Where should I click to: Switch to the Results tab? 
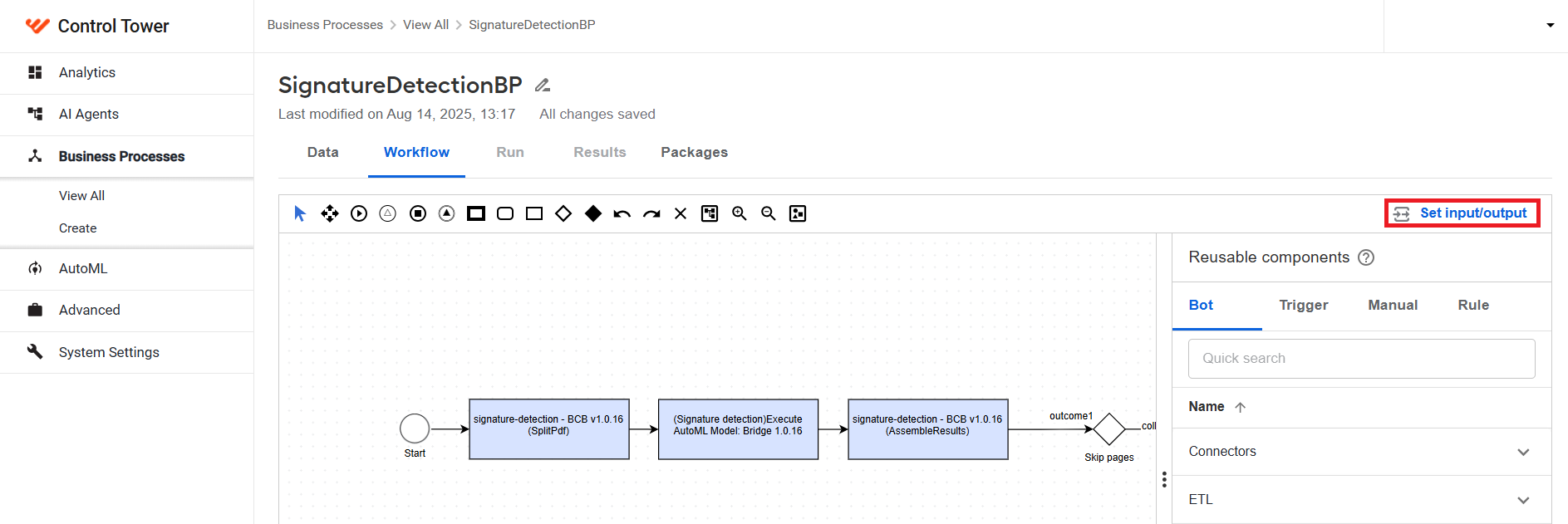(600, 153)
